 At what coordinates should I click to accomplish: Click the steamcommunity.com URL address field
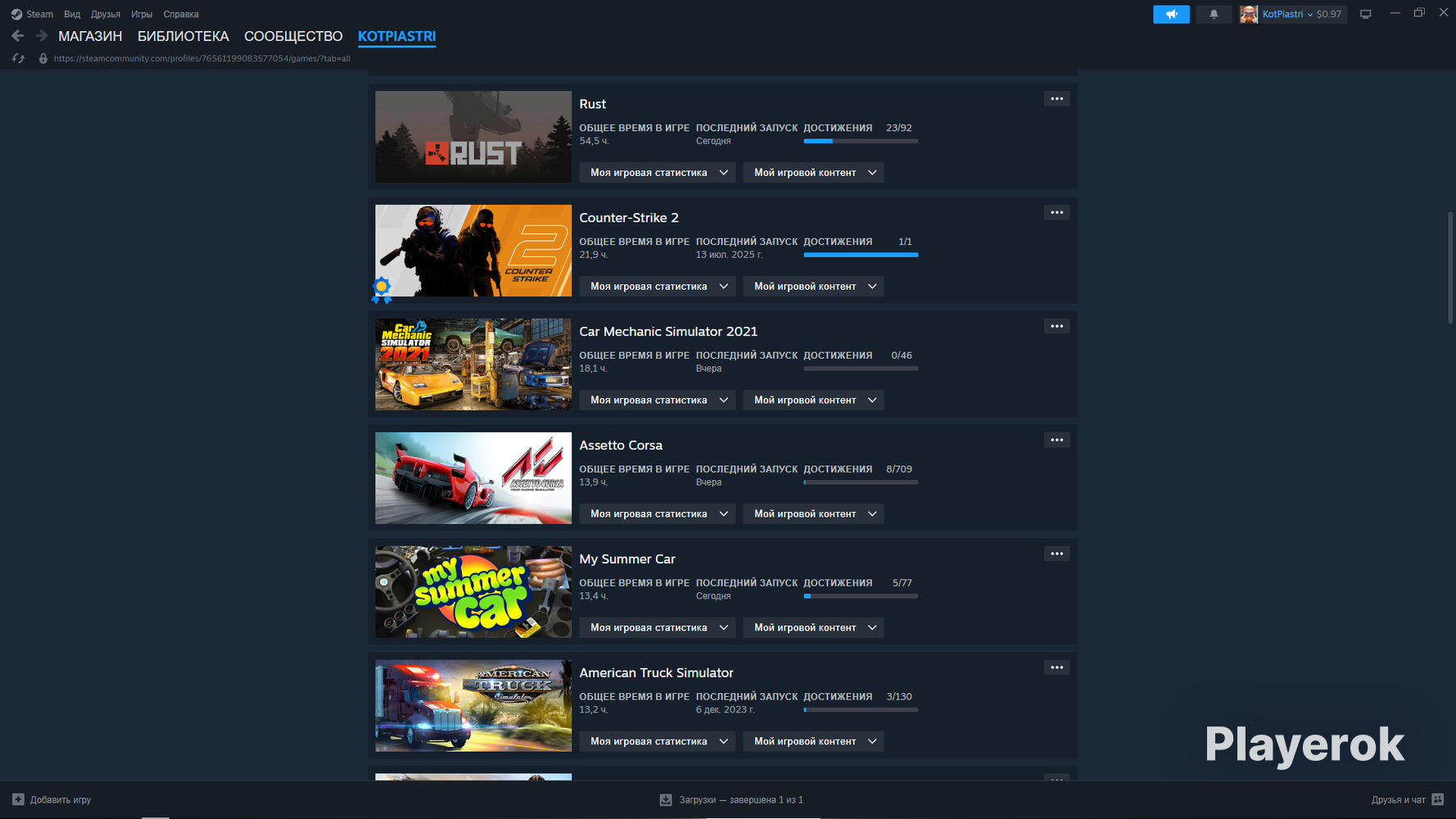[202, 58]
